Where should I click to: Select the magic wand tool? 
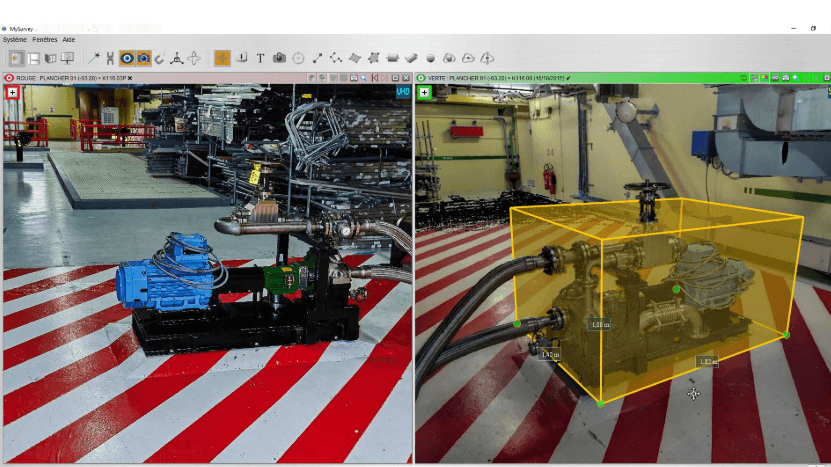[x=94, y=58]
